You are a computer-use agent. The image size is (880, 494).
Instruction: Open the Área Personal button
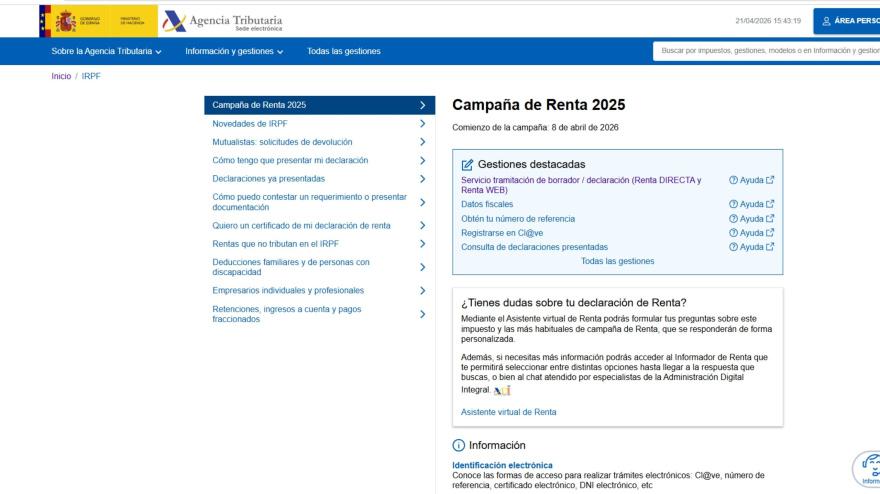point(847,21)
